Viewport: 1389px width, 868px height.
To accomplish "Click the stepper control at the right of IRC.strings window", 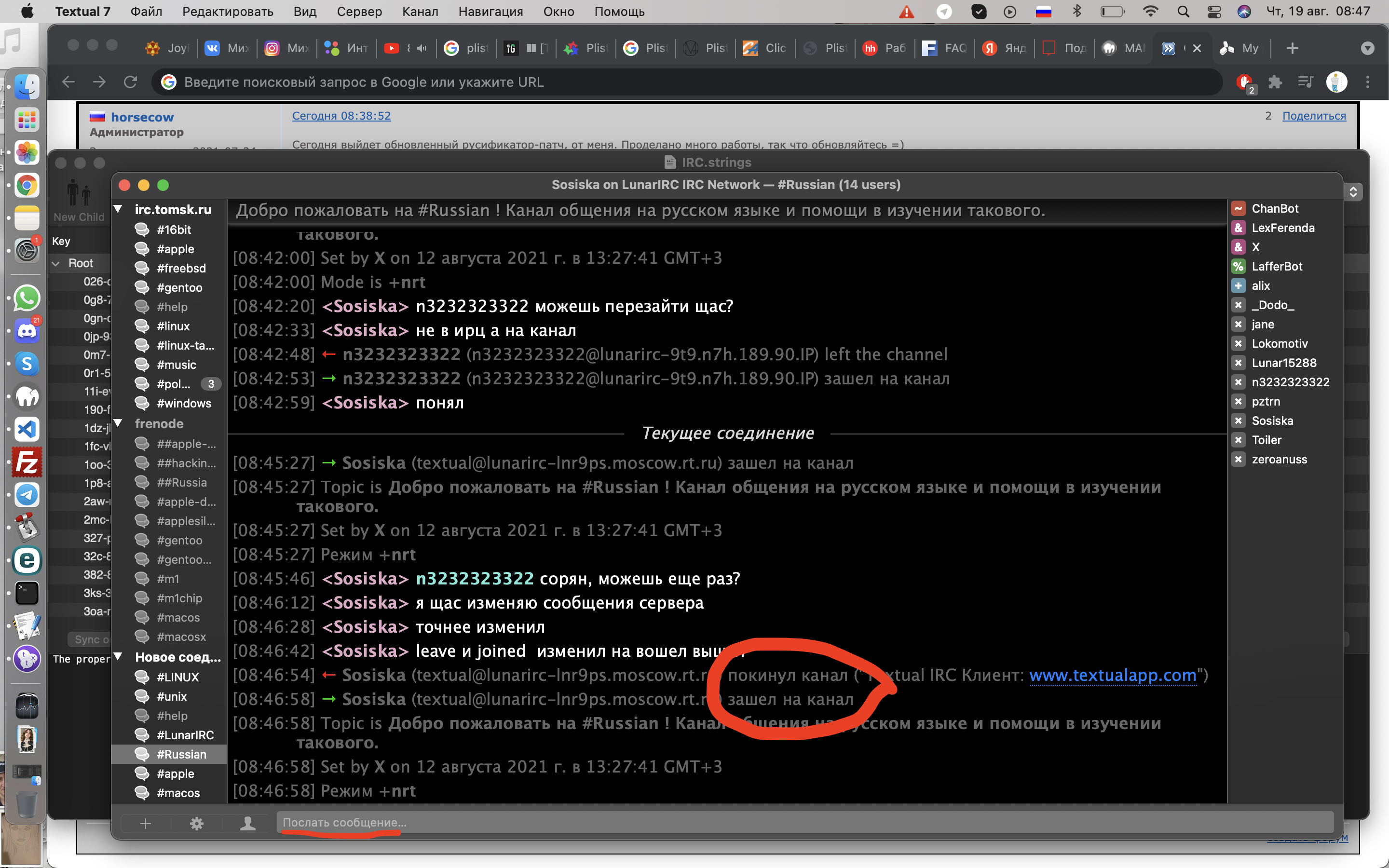I will [1353, 192].
